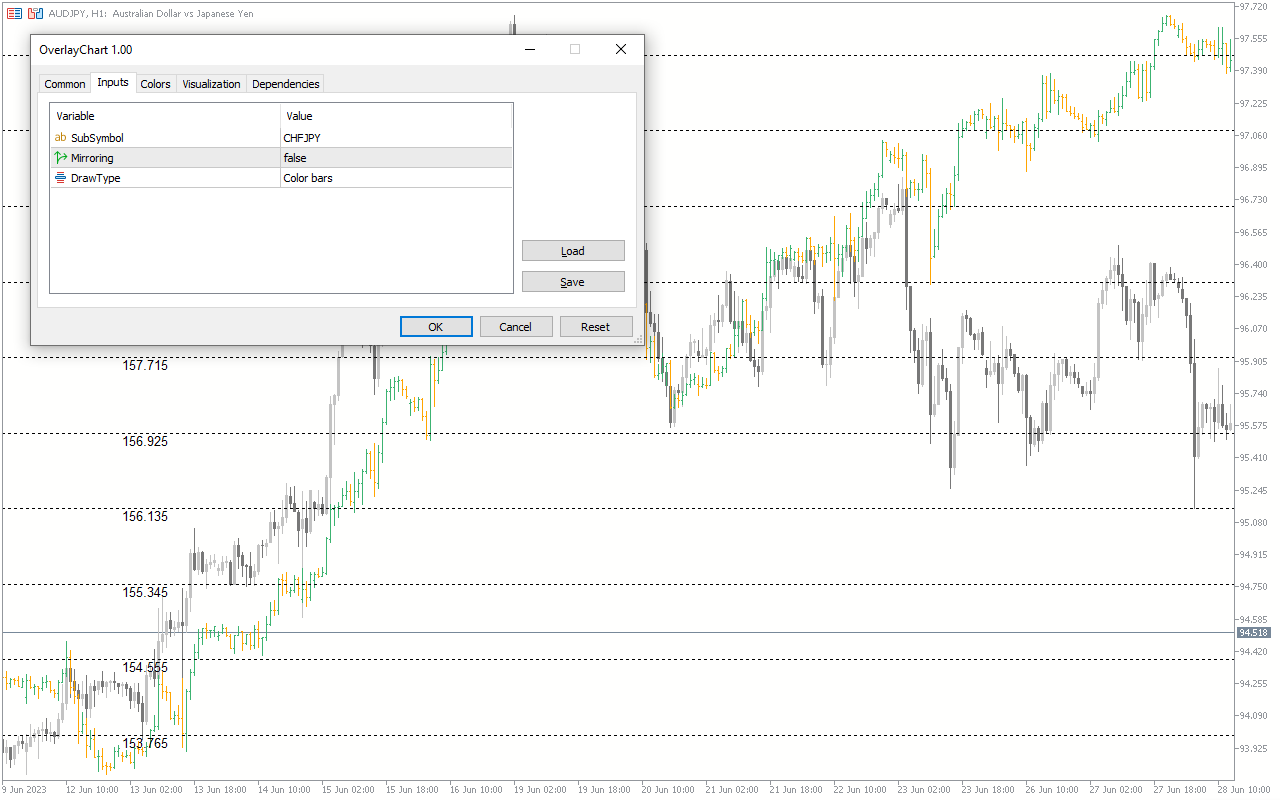Cancel the OverlayChart dialog
1280x800 pixels.
[x=516, y=327]
